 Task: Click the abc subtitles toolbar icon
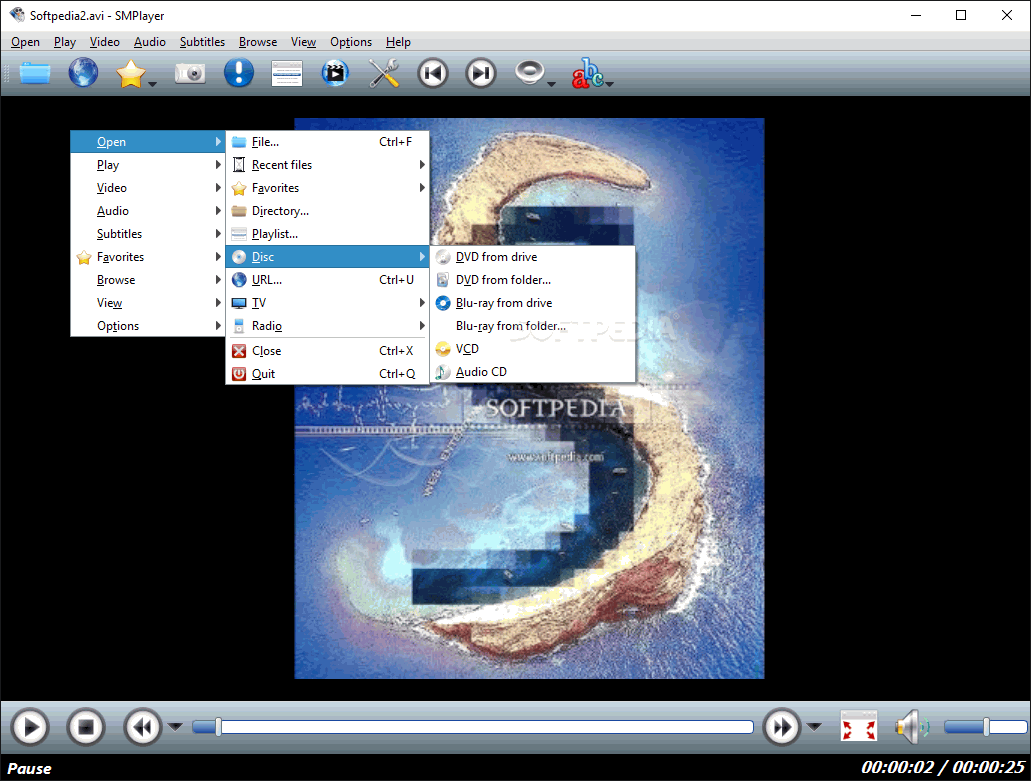587,73
